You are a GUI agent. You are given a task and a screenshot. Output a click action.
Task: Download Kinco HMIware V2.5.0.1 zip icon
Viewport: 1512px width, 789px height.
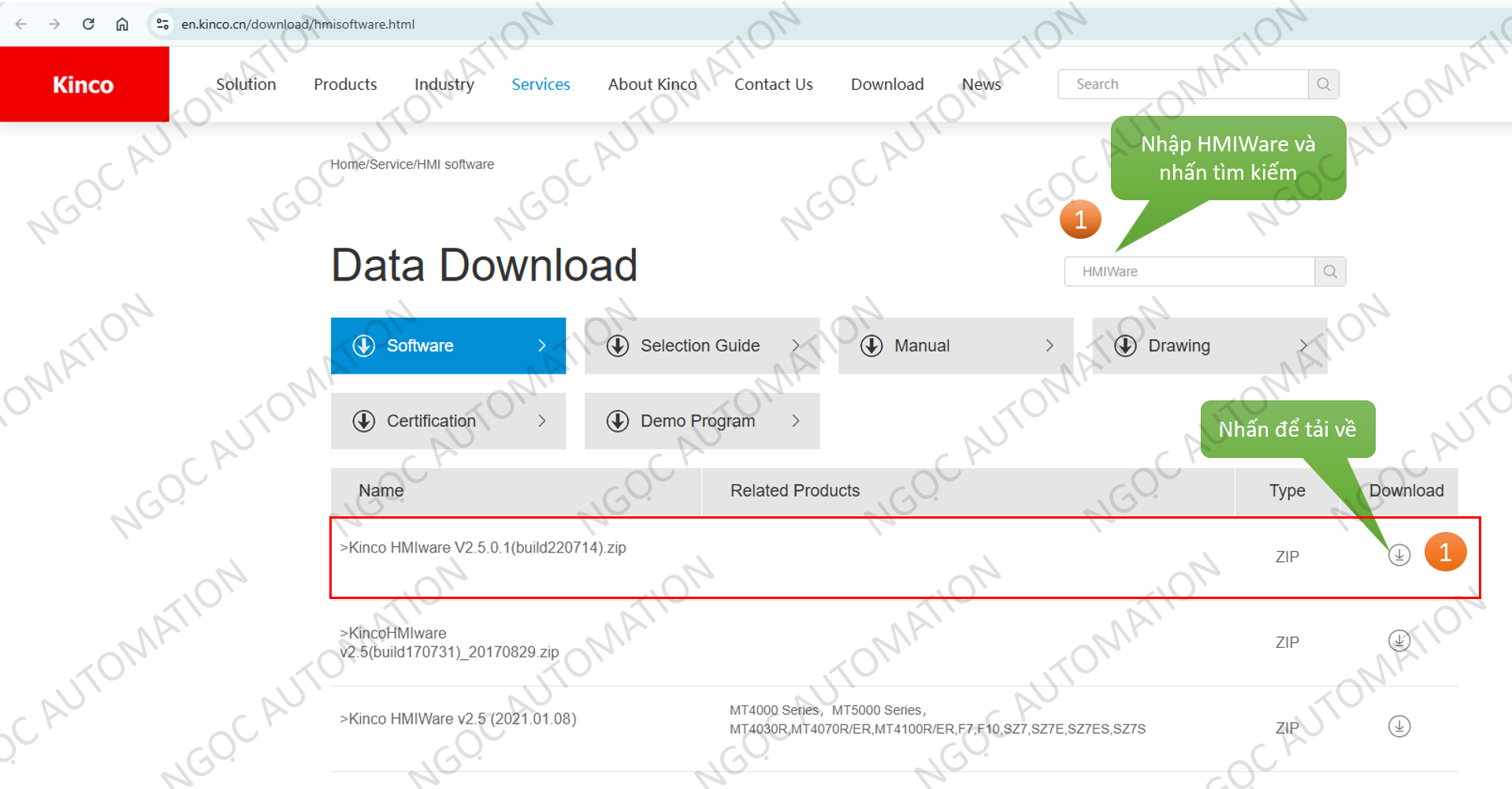tap(1399, 555)
